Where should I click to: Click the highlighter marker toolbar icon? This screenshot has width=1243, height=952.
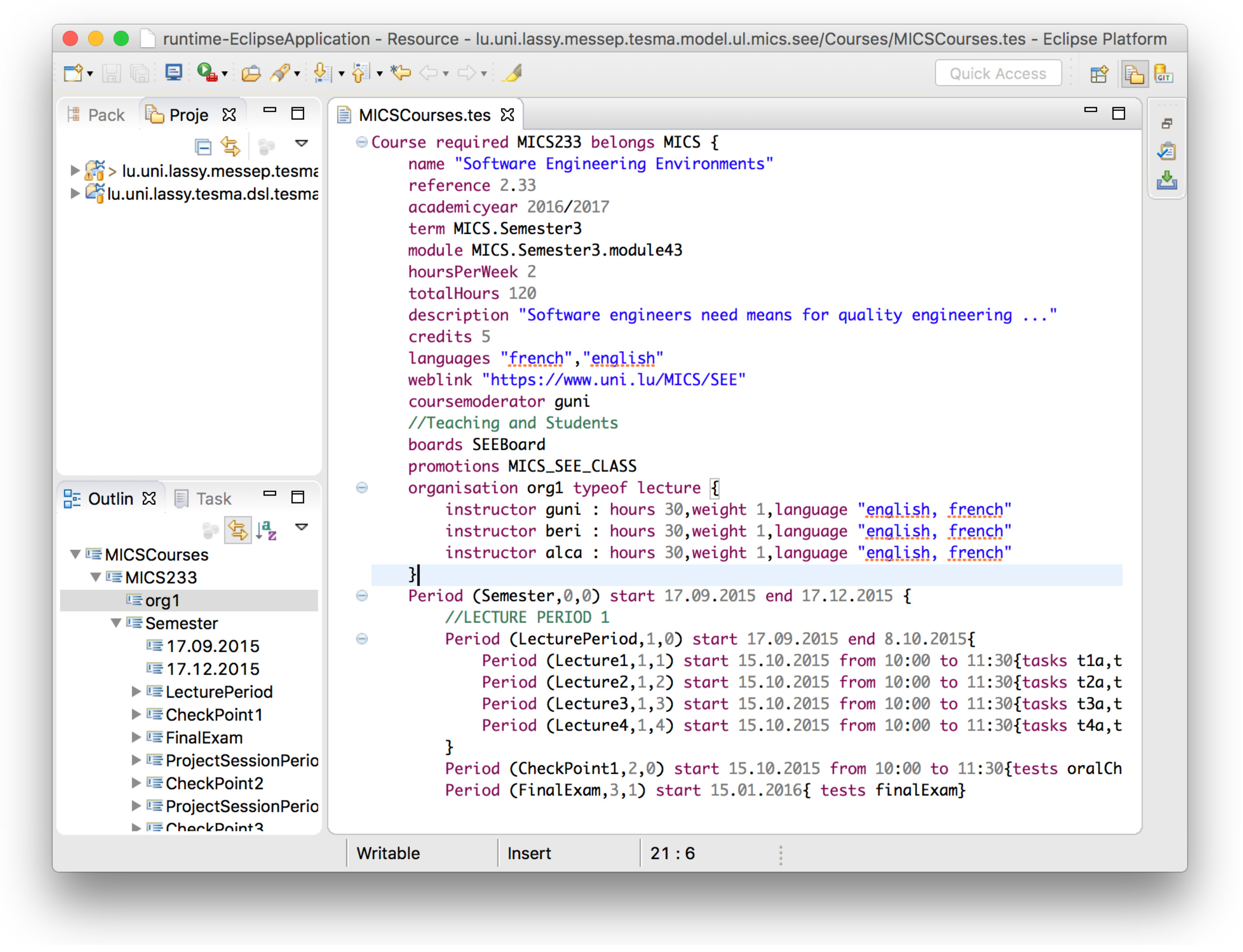point(513,73)
